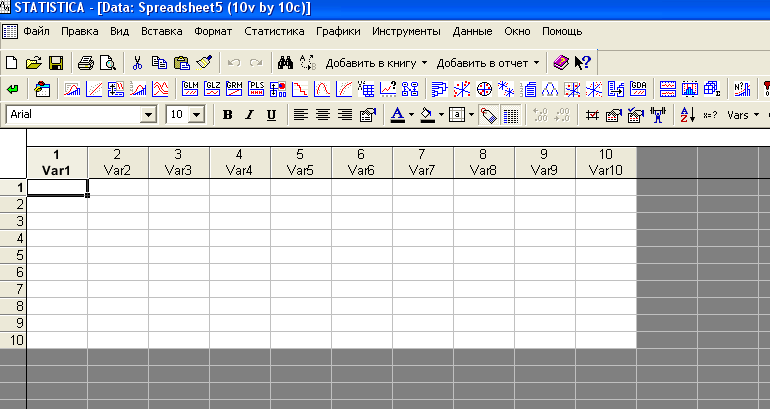The height and width of the screenshot is (409, 770).
Task: Print the spreadsheet with the printer icon
Action: [x=85, y=63]
